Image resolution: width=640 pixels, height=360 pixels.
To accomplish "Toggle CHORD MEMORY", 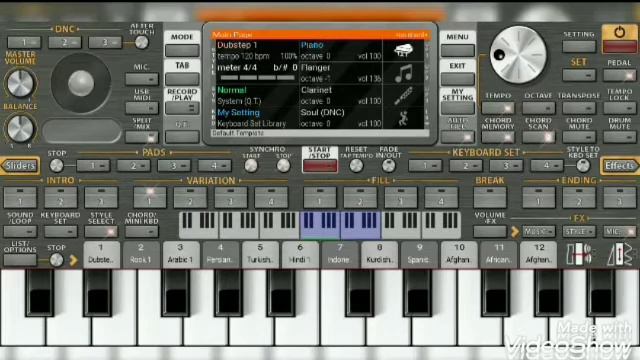I will click(x=498, y=137).
